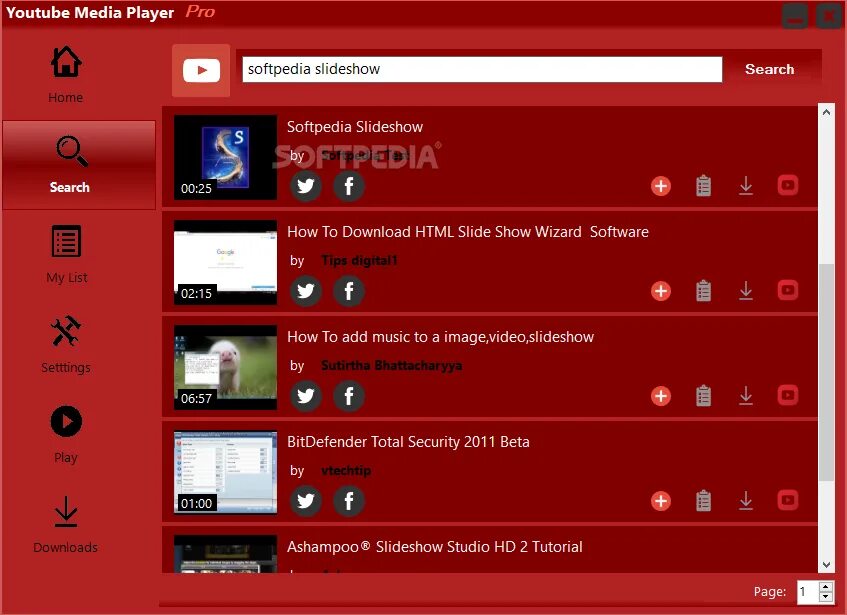This screenshot has height=615, width=847.
Task: Open the Home section in sidebar
Action: click(x=66, y=75)
